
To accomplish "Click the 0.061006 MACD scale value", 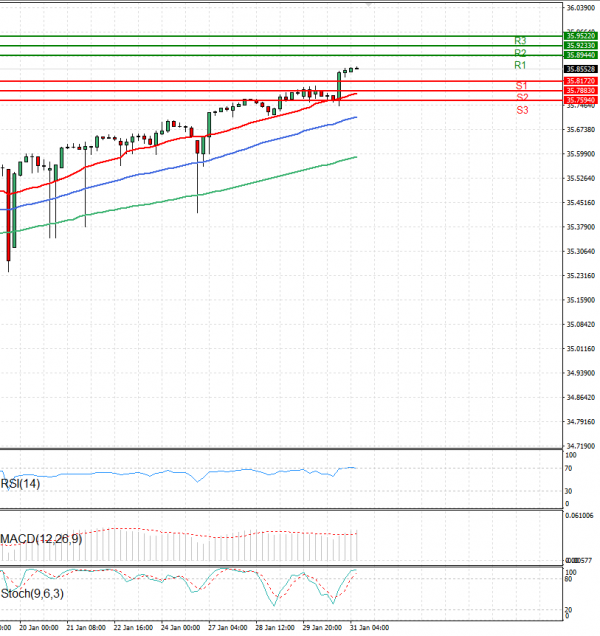I will click(x=580, y=516).
